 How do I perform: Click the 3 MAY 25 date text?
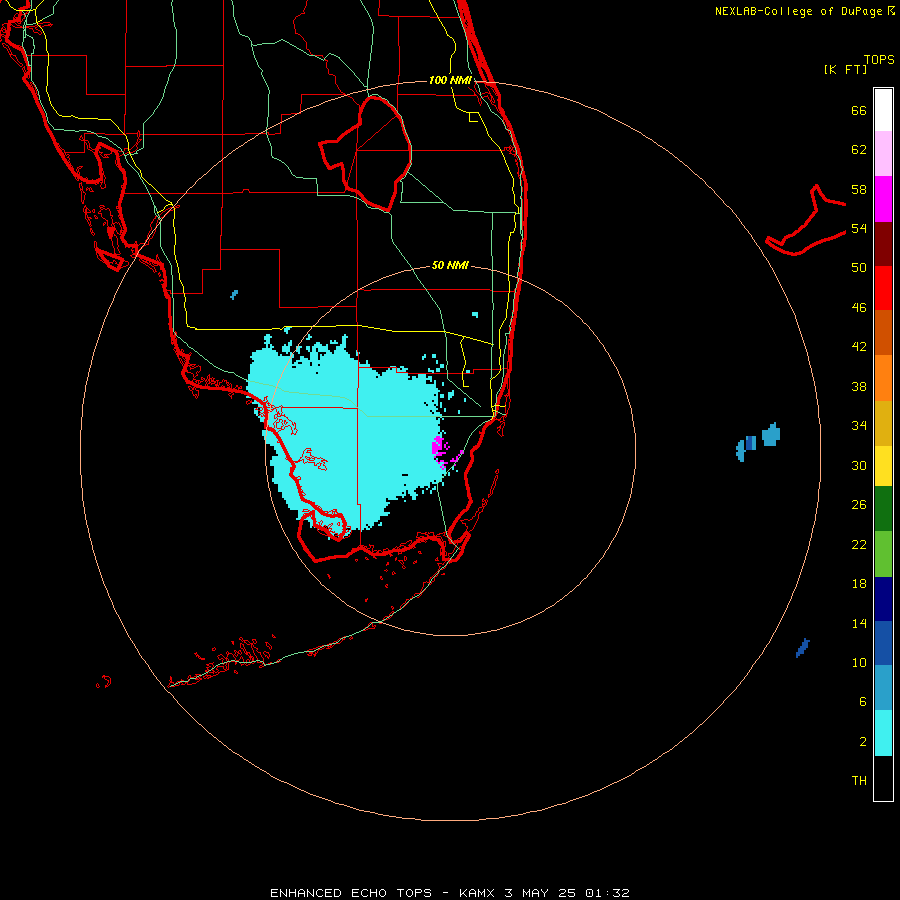pos(540,893)
